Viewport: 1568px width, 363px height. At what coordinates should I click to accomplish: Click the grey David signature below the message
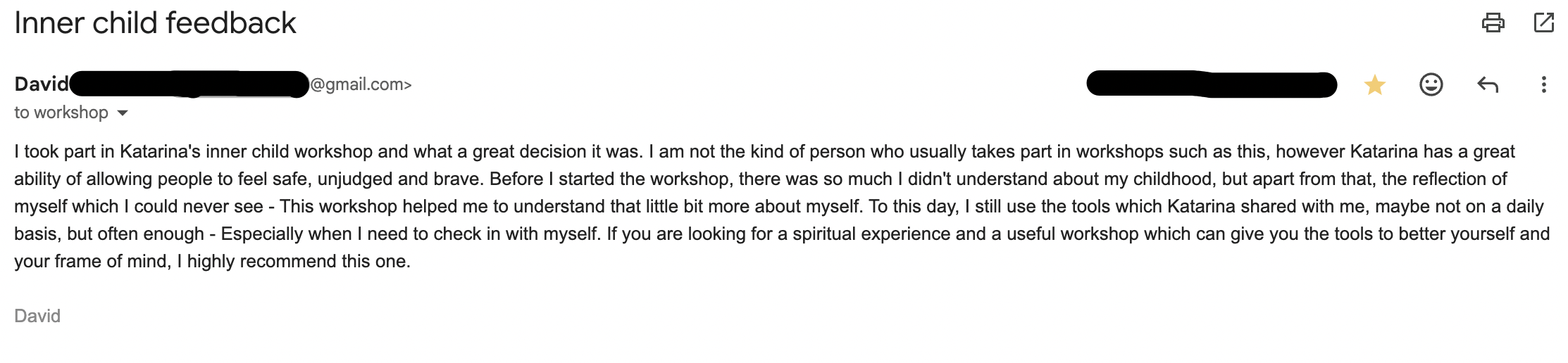[x=37, y=316]
